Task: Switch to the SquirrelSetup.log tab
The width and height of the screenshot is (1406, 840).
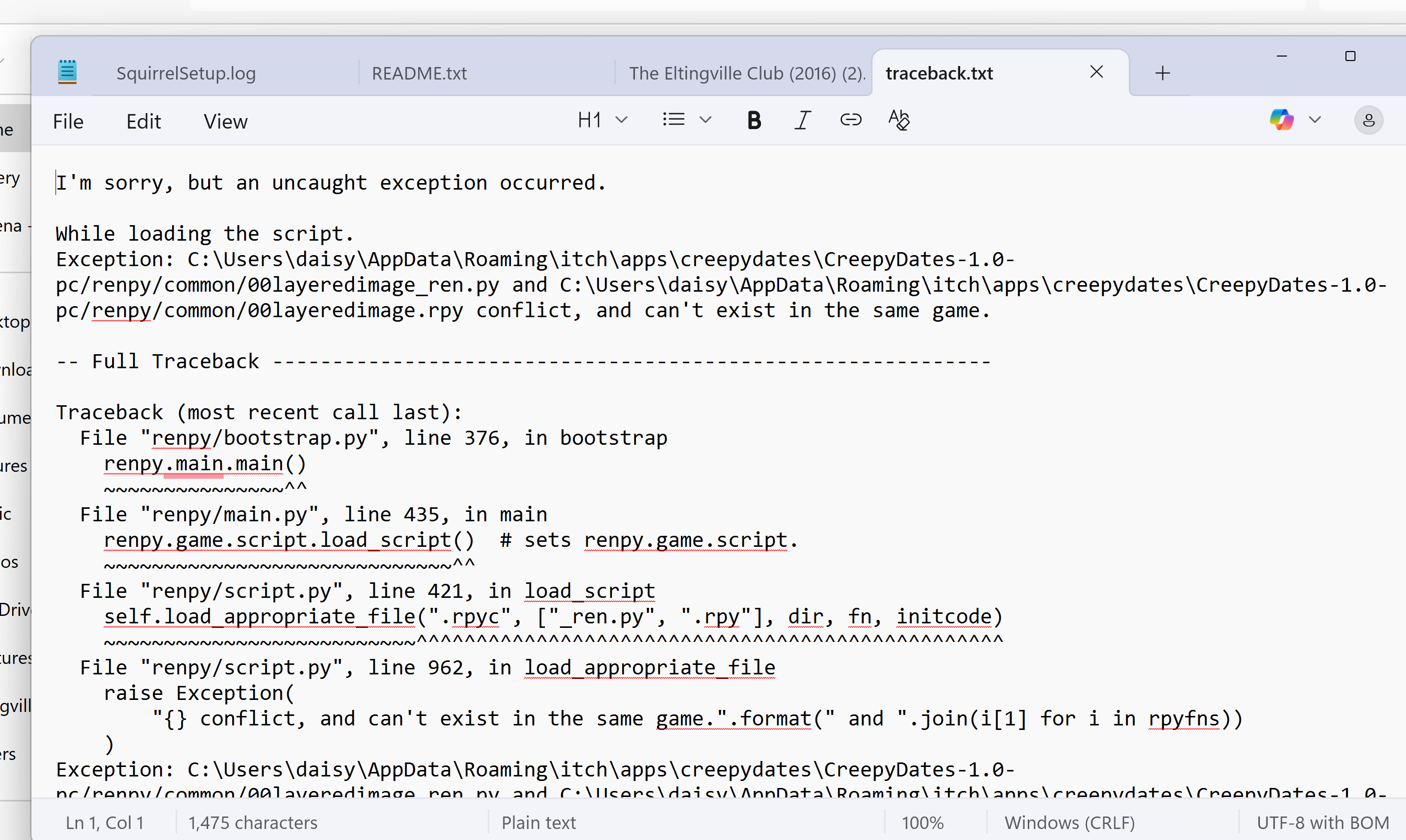Action: [x=186, y=74]
